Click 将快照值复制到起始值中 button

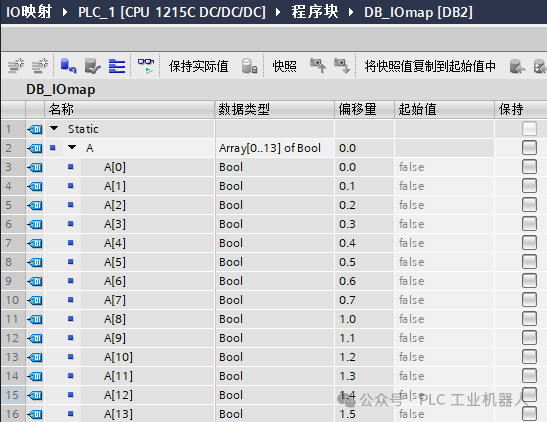(430, 66)
